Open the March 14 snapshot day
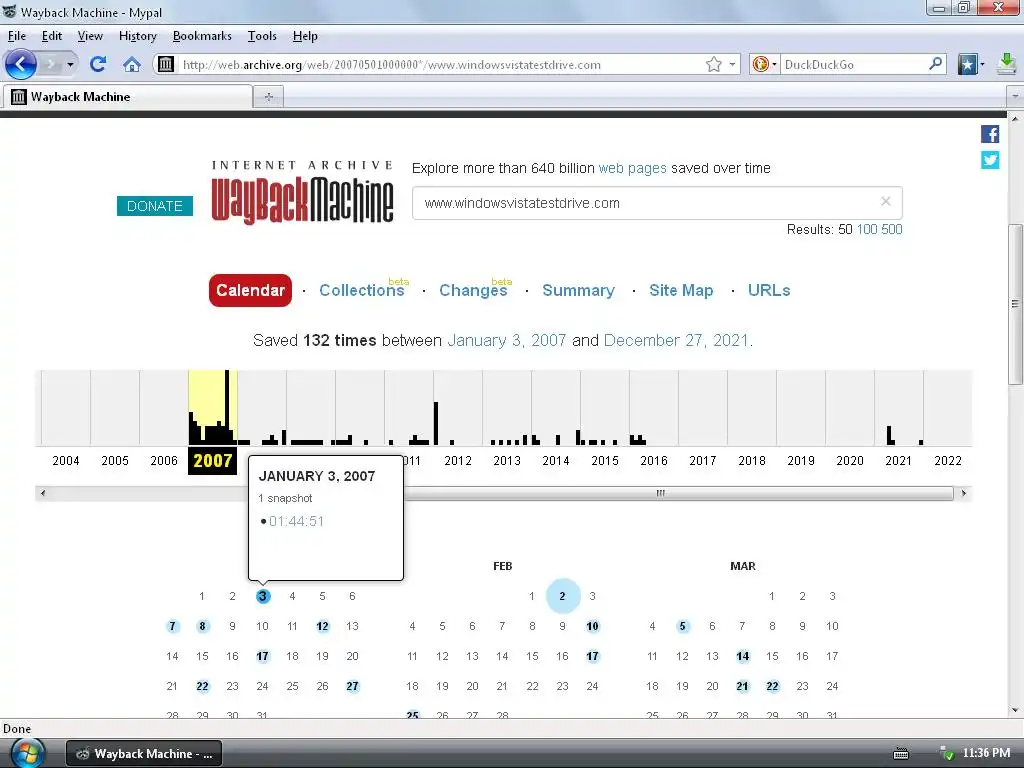Image resolution: width=1024 pixels, height=768 pixels. click(743, 656)
